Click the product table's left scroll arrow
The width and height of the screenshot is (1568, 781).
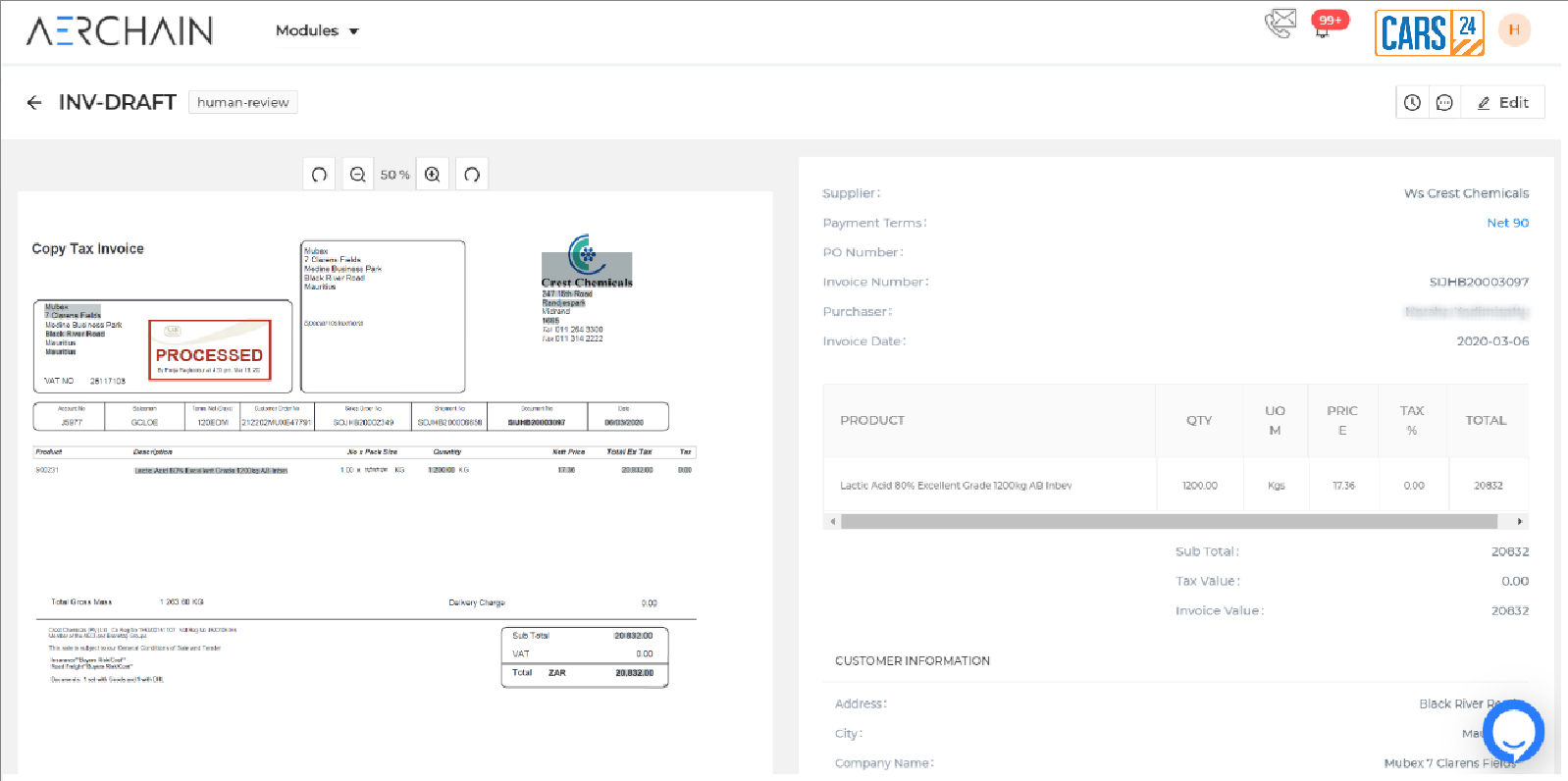click(x=833, y=521)
